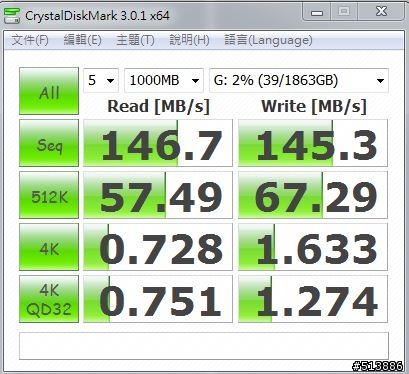Click the 512K write result 67.29
This screenshot has height=374, width=409.
pyautogui.click(x=313, y=195)
